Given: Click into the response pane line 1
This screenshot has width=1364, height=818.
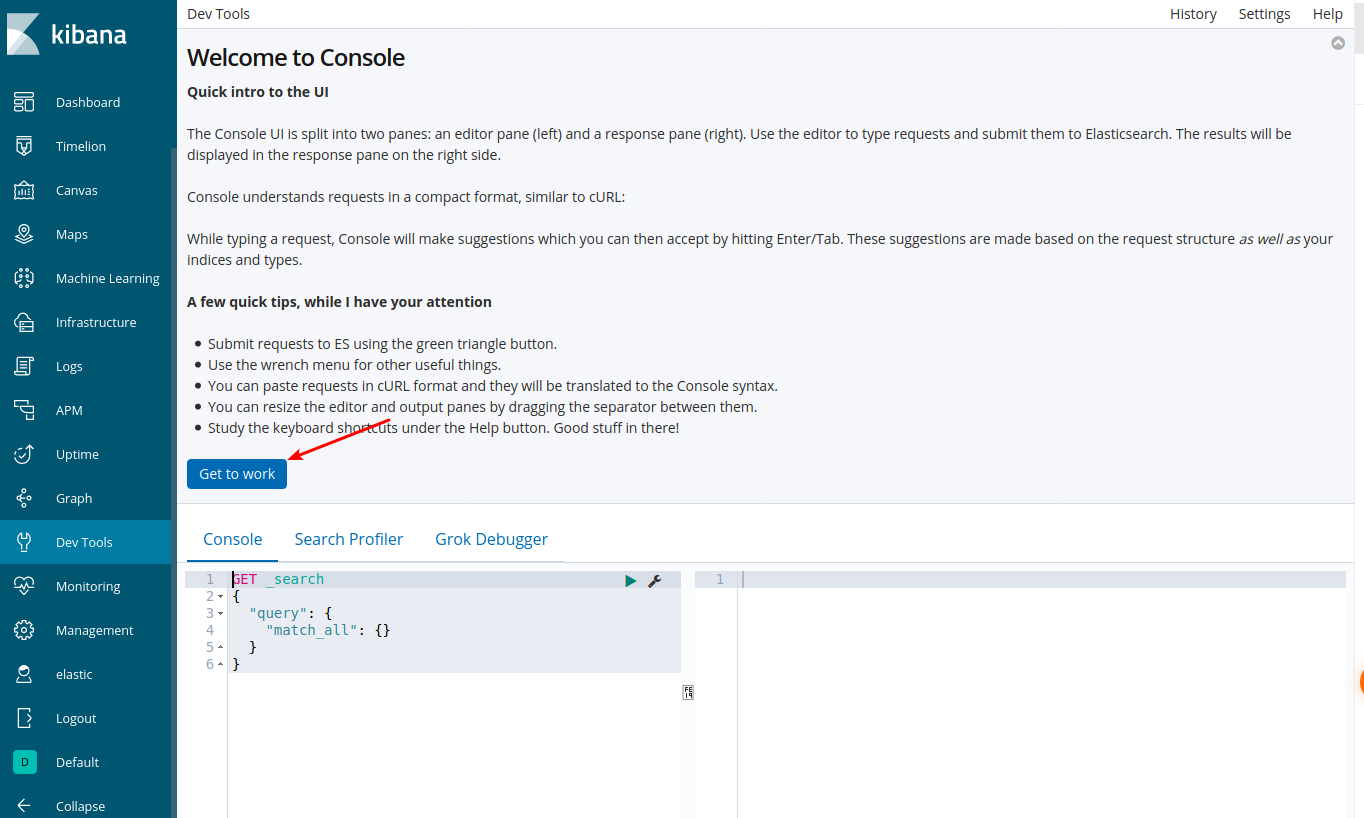Looking at the screenshot, I should pos(1043,580).
